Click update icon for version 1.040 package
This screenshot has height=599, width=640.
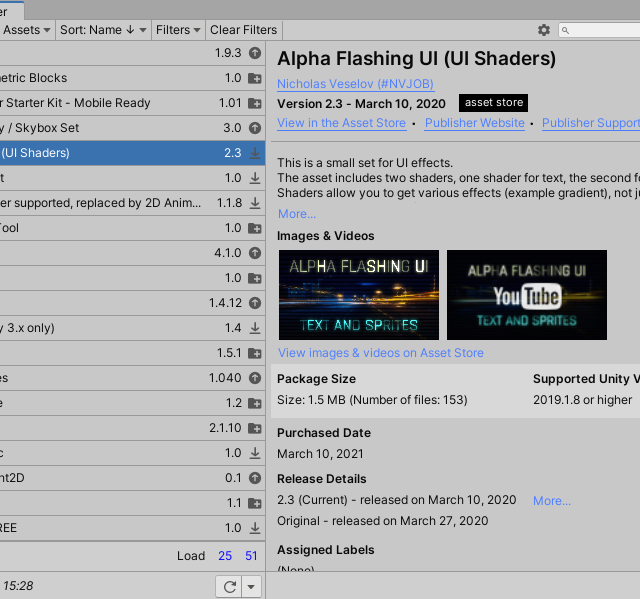pyautogui.click(x=255, y=378)
